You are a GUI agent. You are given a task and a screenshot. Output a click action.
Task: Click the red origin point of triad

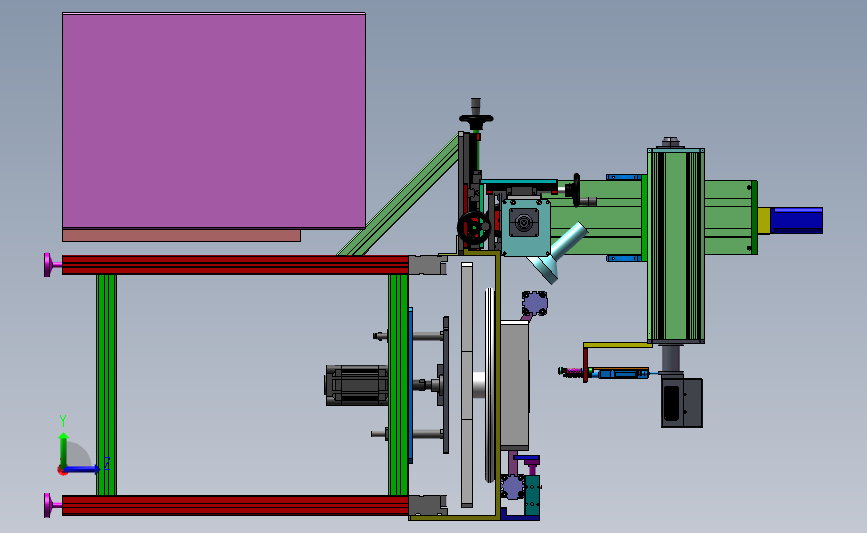point(62,471)
